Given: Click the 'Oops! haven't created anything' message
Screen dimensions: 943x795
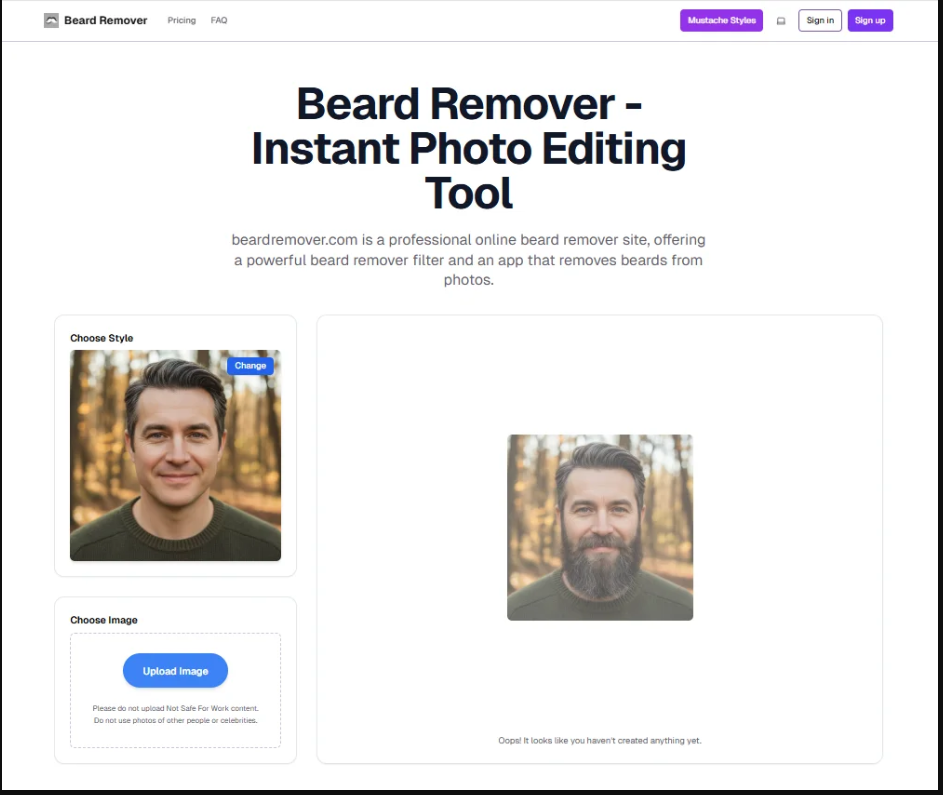Looking at the screenshot, I should pos(599,740).
